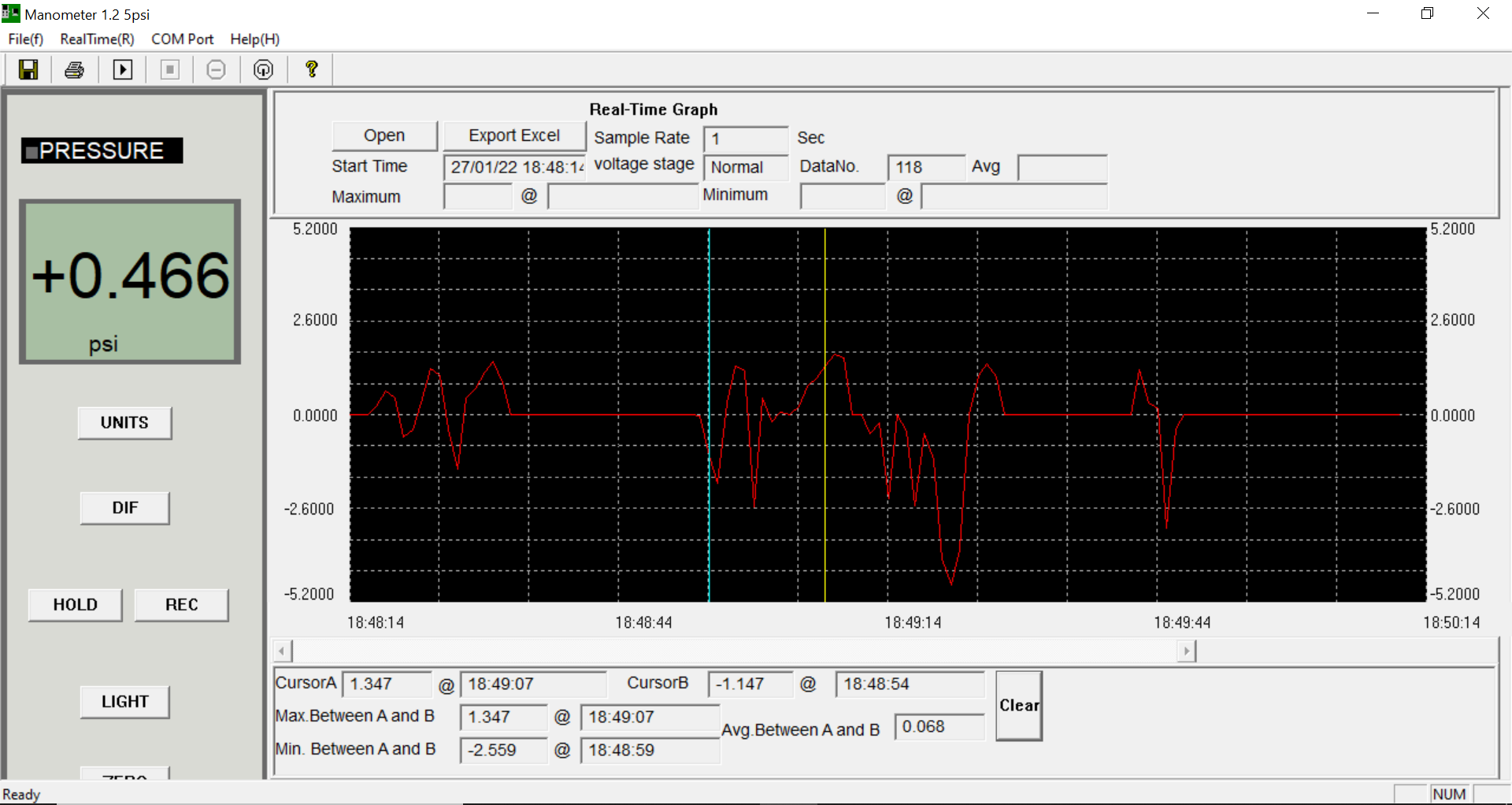Click the Export Excel button

coord(515,135)
